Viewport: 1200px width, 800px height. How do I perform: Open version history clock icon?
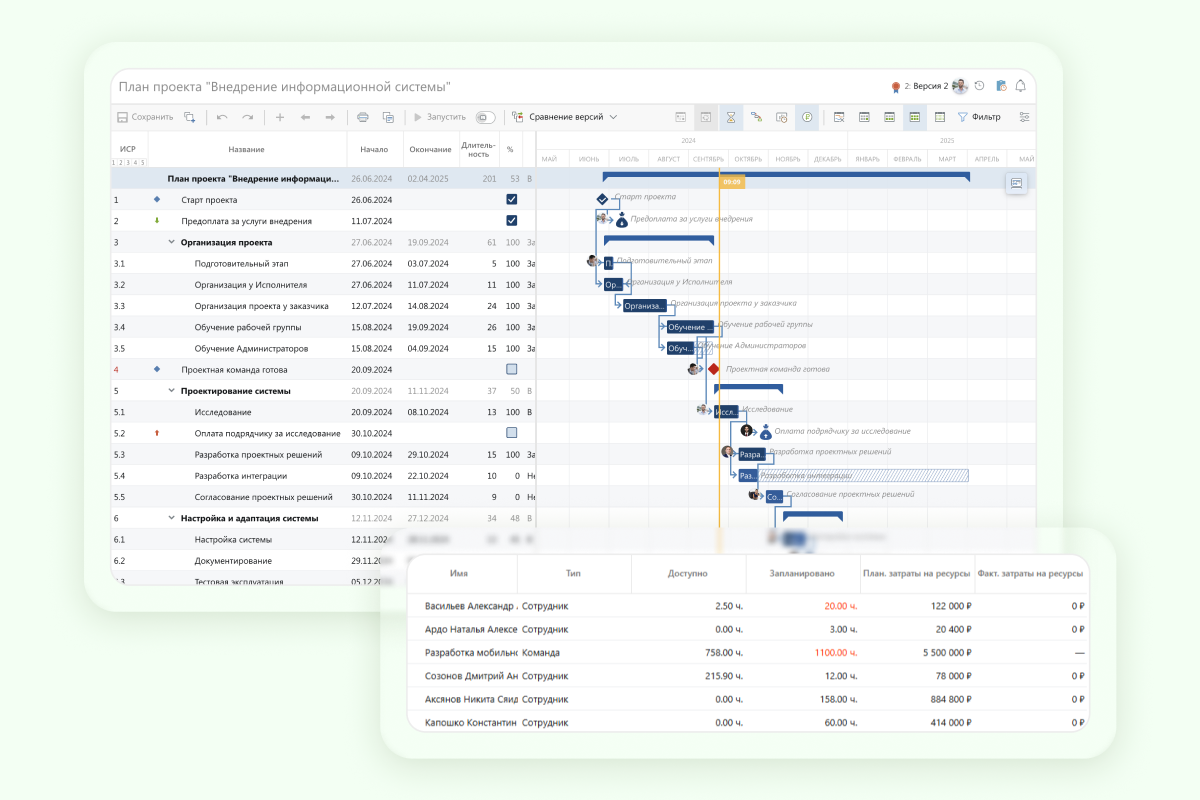(x=979, y=86)
